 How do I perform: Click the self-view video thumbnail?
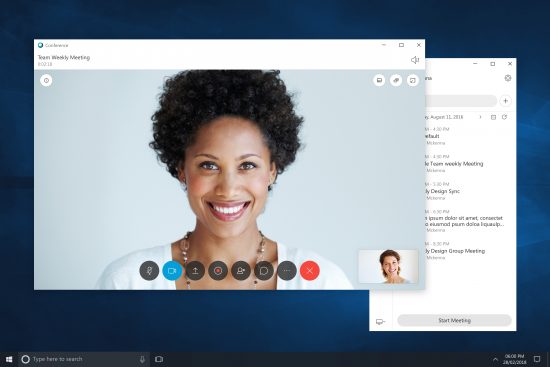pos(388,266)
